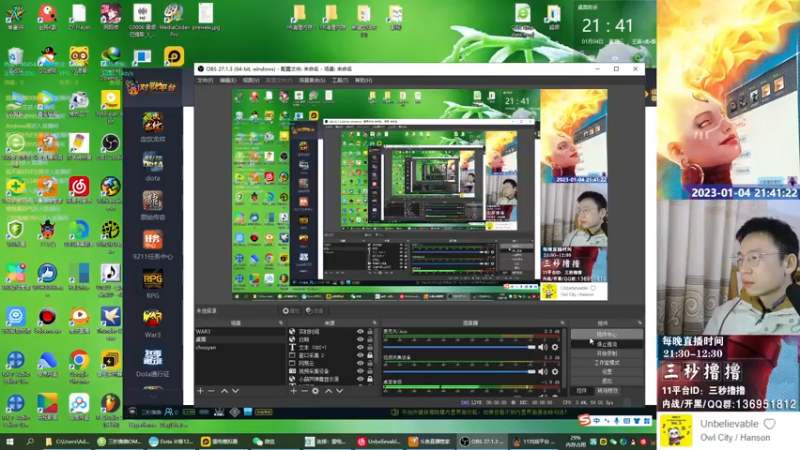Pop out the scenes dock via its header icon
Viewport: 800px width, 450px height.
click(x=281, y=323)
